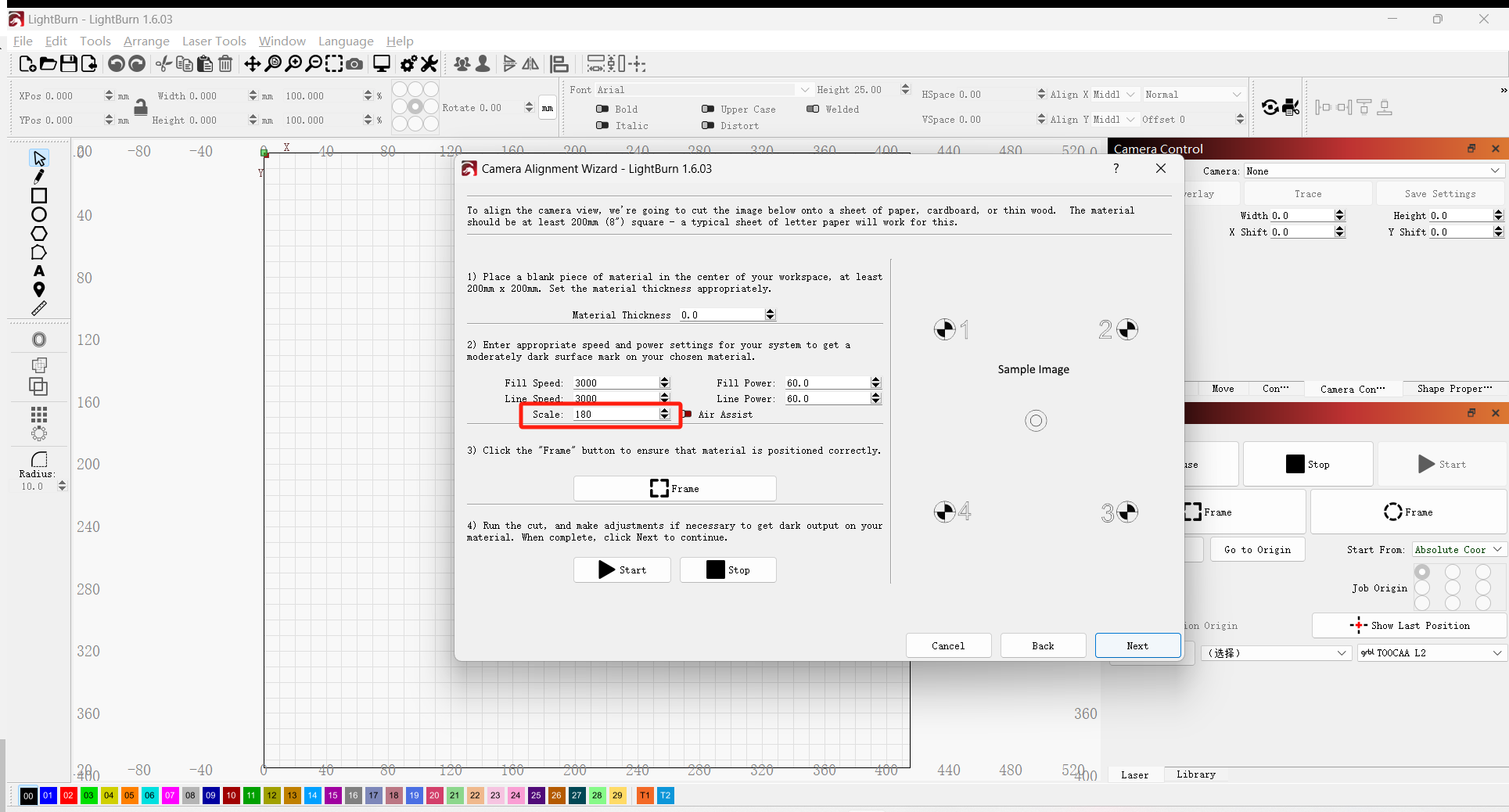Click the Scale input field
Viewport: 1509px width, 812px height.
coord(616,415)
